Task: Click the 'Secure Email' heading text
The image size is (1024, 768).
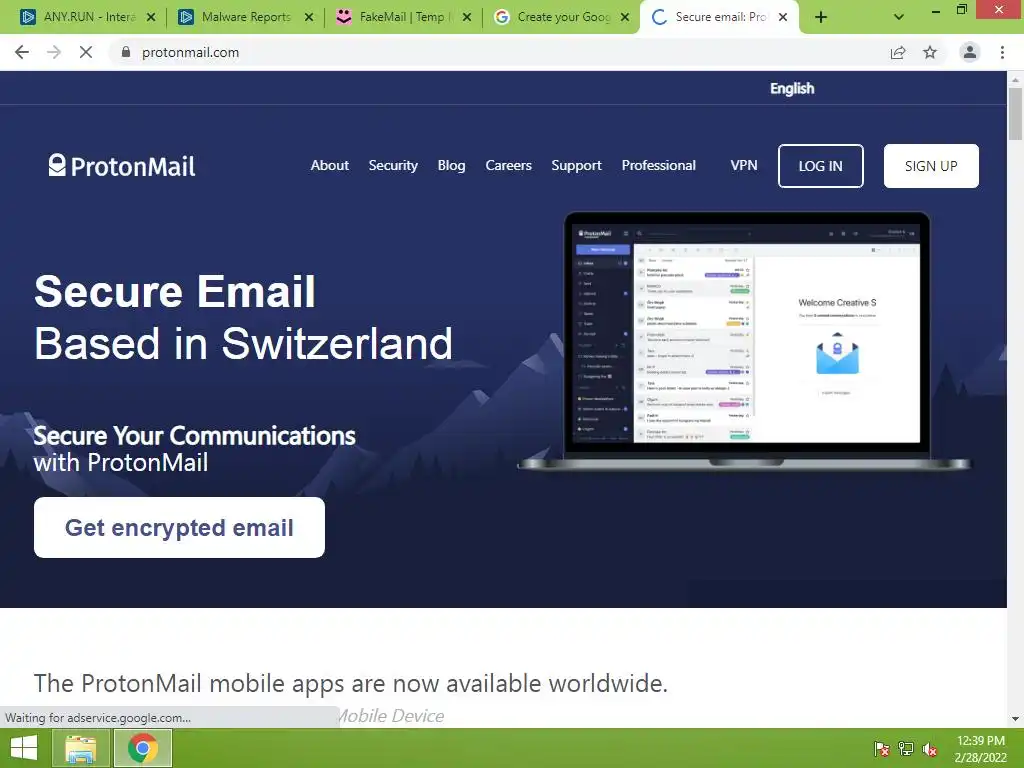Action: click(175, 291)
